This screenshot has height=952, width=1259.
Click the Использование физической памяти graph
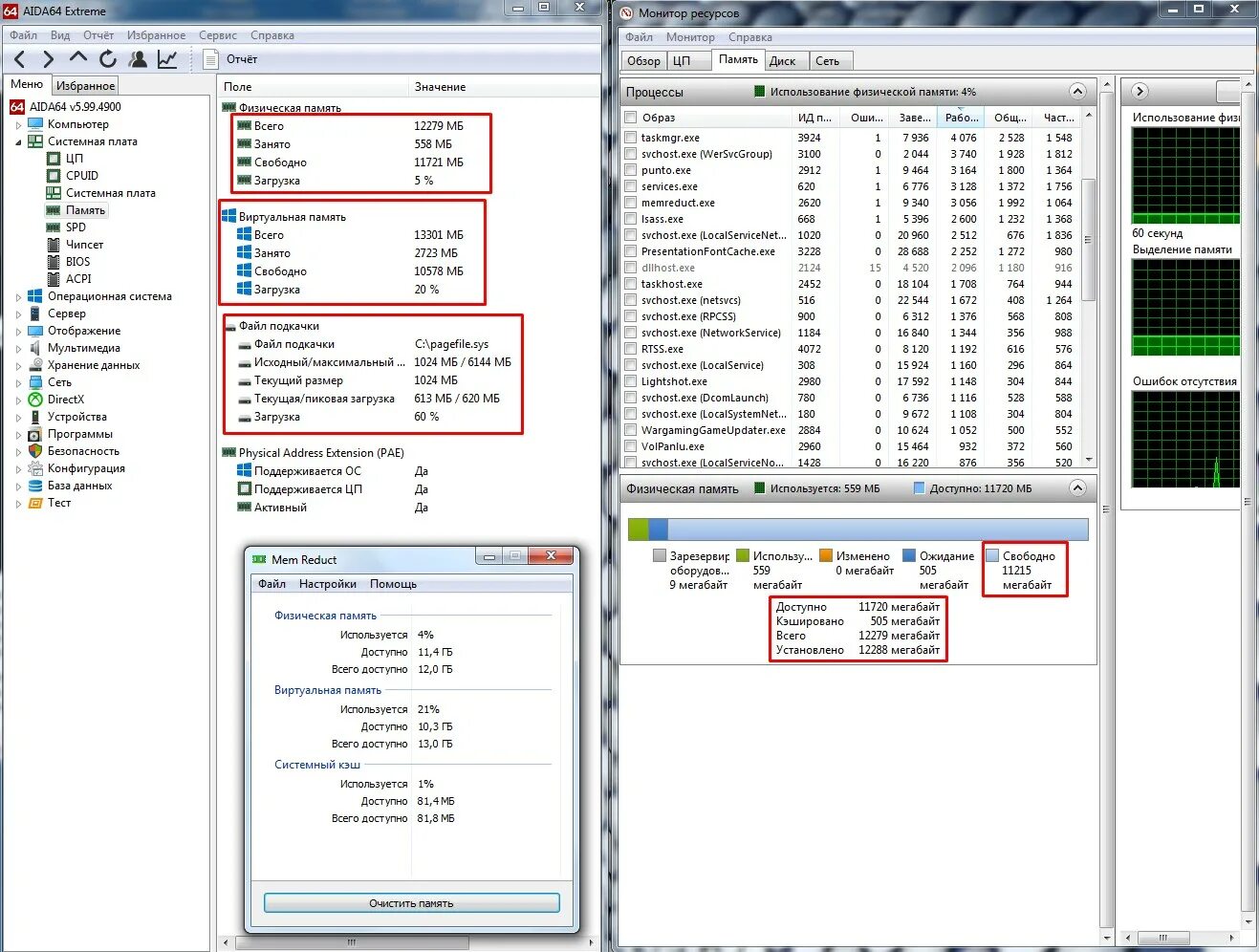pyautogui.click(x=1185, y=175)
